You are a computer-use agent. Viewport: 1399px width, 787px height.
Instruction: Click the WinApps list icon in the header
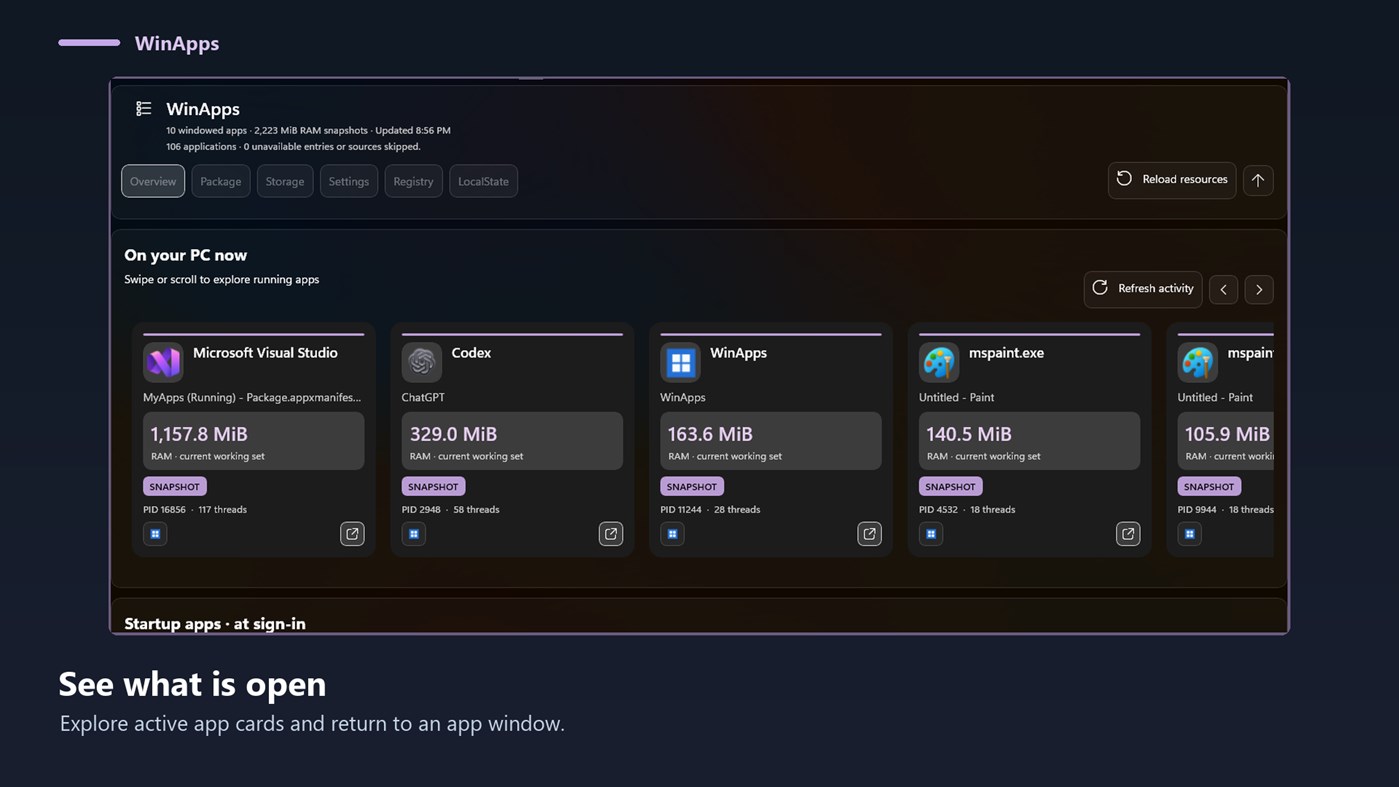[x=144, y=108]
